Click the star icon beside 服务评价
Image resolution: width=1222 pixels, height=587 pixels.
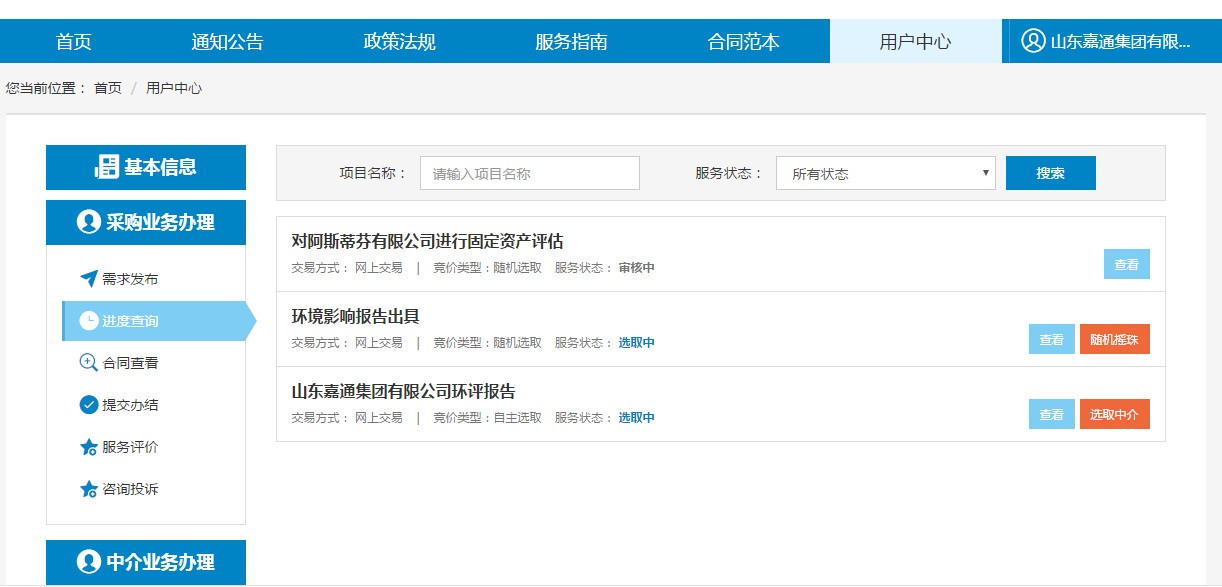point(89,447)
